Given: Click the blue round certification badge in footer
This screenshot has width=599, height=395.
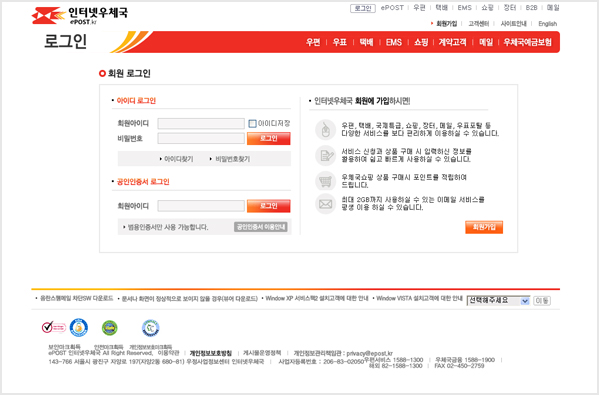Looking at the screenshot, I should [x=79, y=328].
